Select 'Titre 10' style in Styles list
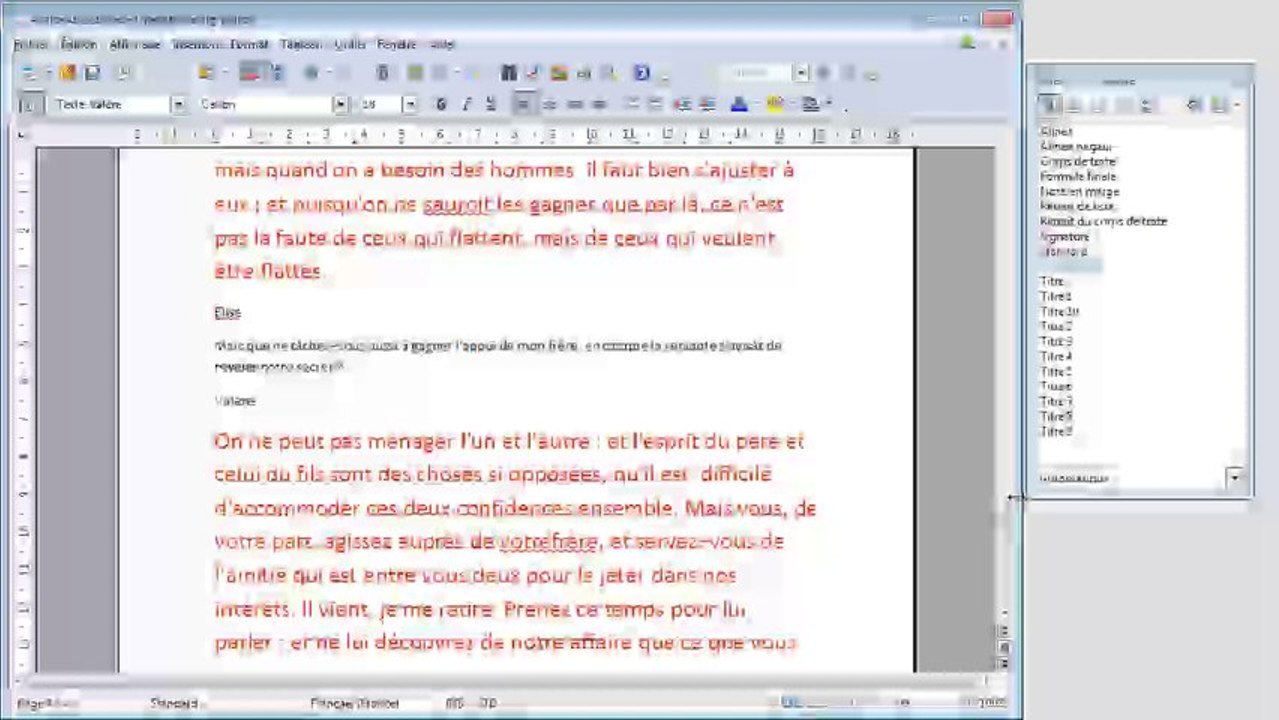Image resolution: width=1279 pixels, height=720 pixels. pyautogui.click(x=1059, y=311)
